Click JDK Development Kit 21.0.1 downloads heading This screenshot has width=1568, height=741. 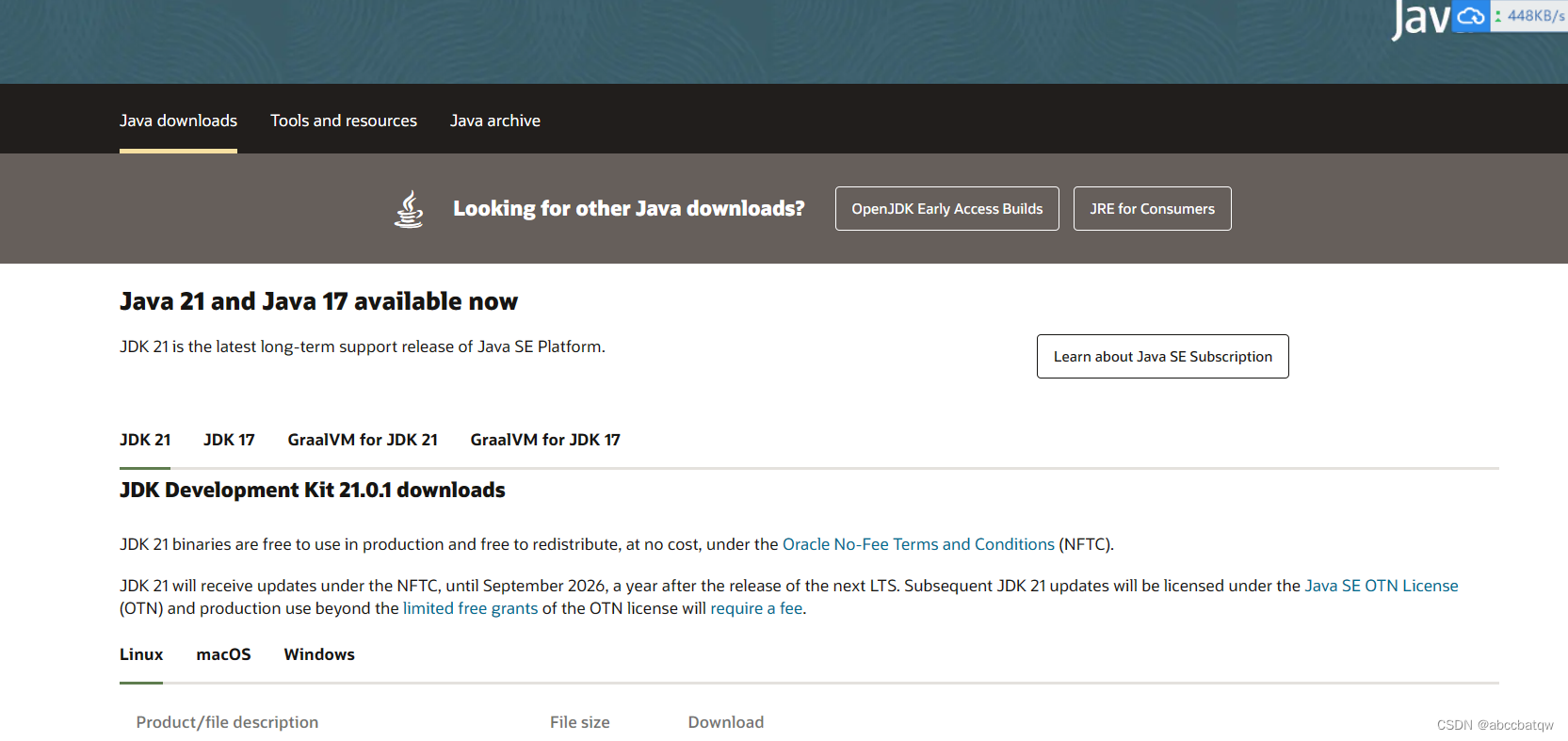[x=313, y=491]
